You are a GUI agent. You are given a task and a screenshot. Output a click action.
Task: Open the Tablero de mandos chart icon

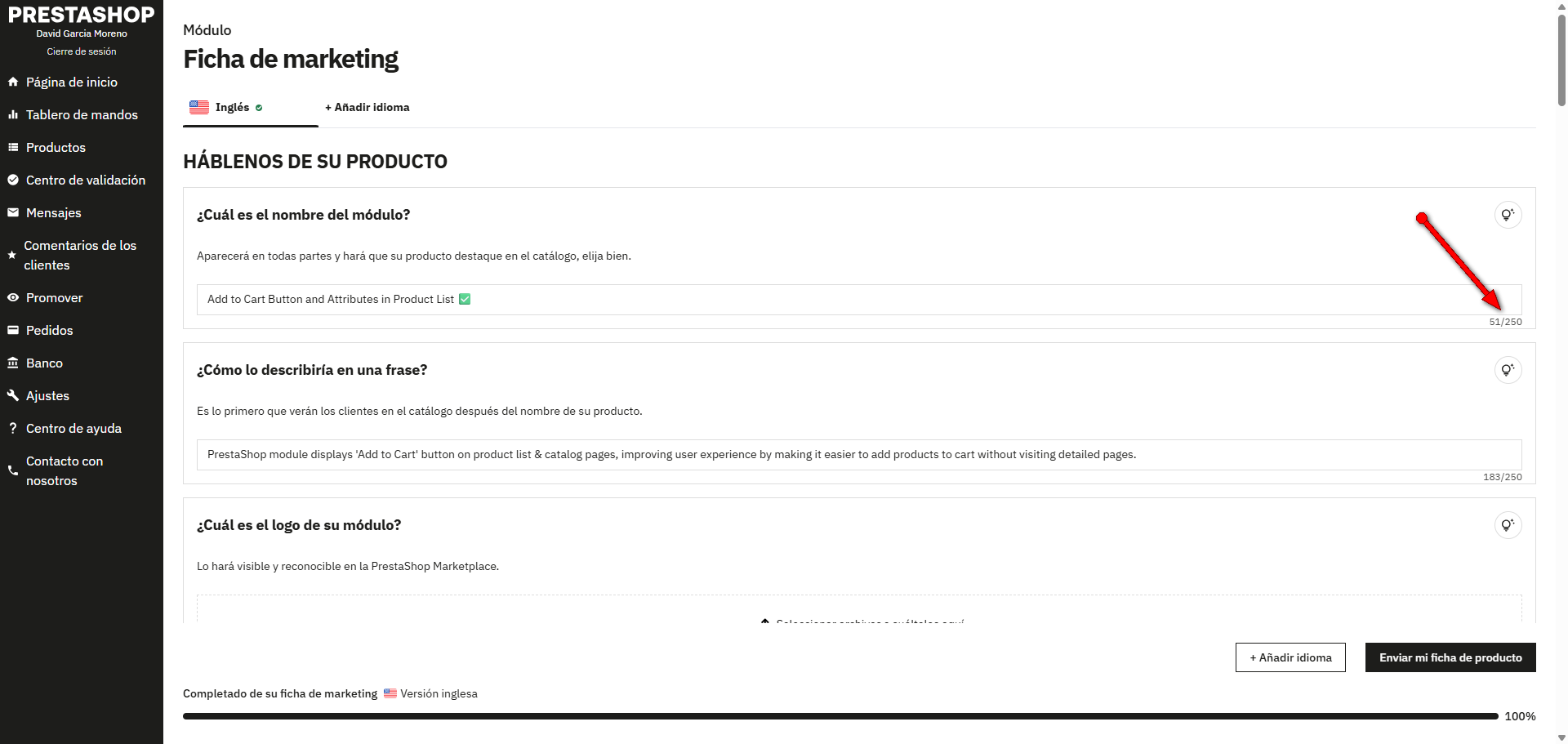pyautogui.click(x=13, y=114)
